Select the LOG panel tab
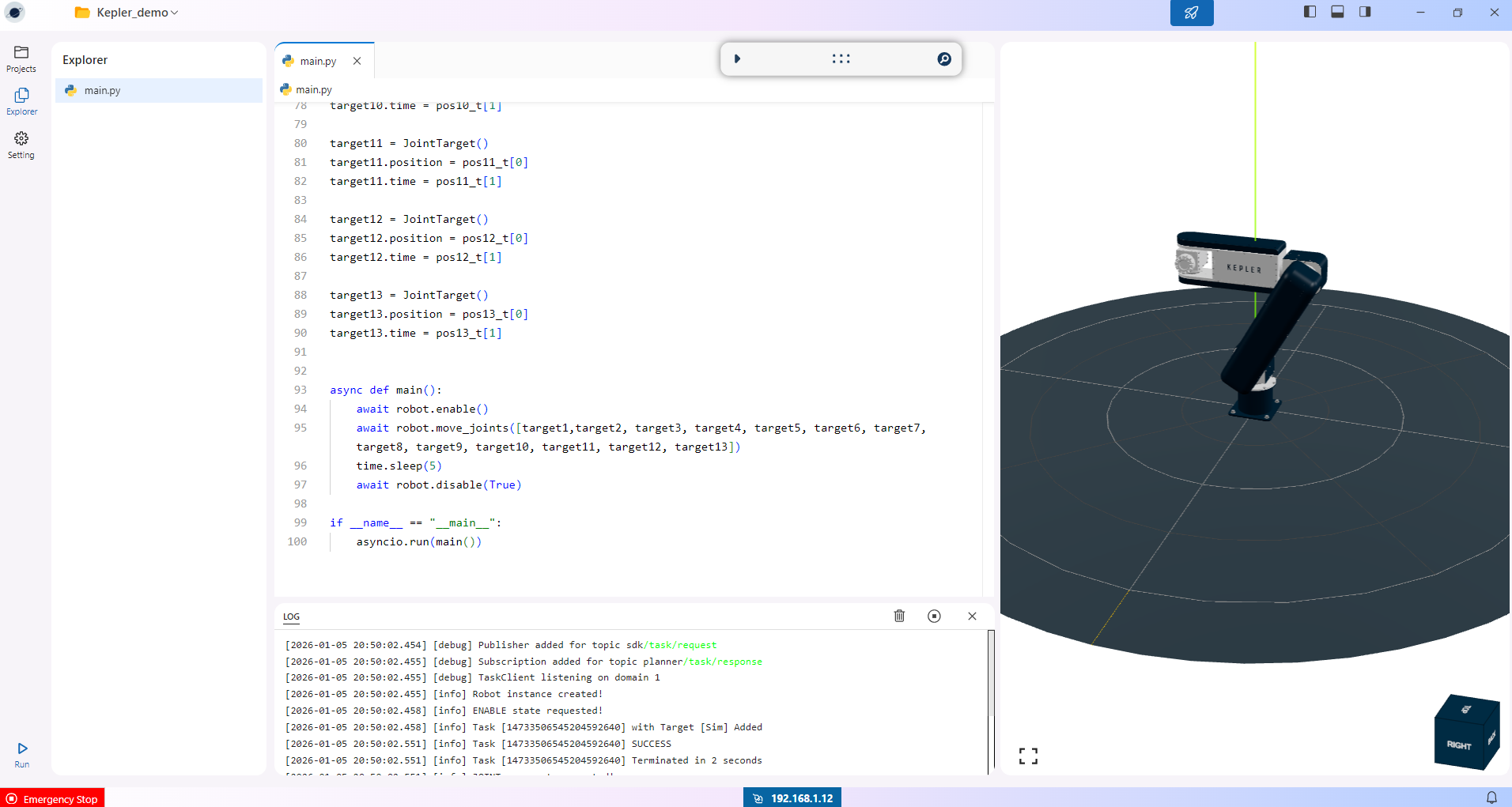1512x807 pixels. pos(291,617)
